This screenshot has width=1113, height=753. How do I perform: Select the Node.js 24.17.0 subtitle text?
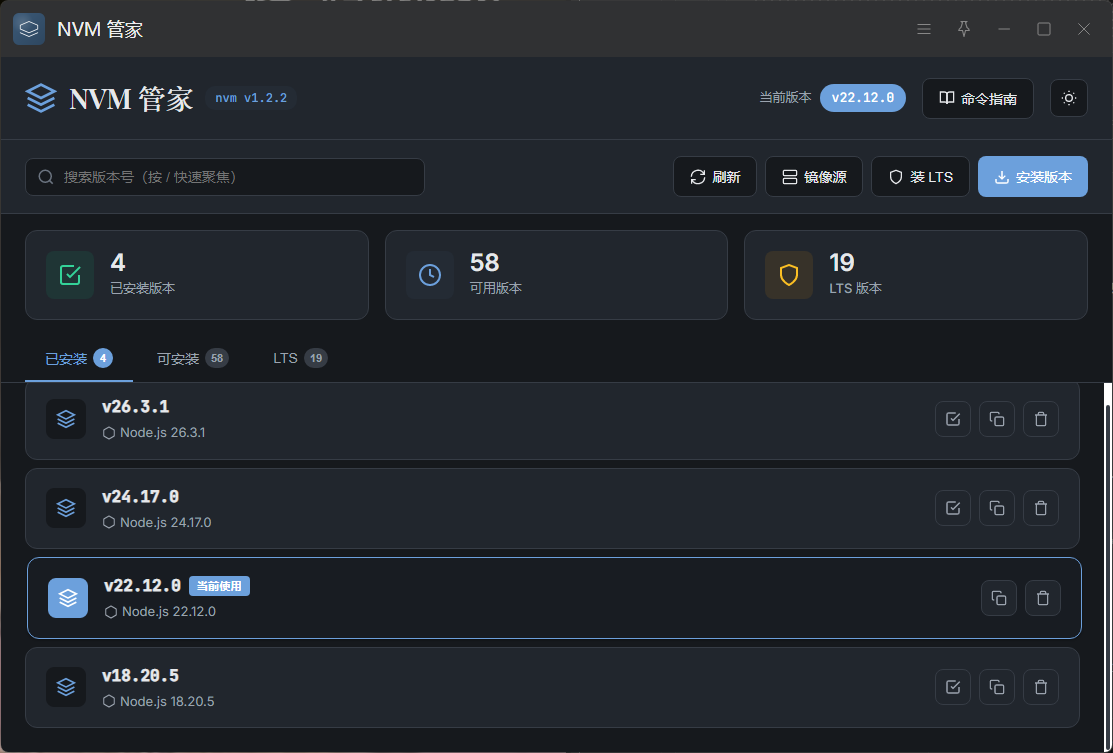pos(165,522)
